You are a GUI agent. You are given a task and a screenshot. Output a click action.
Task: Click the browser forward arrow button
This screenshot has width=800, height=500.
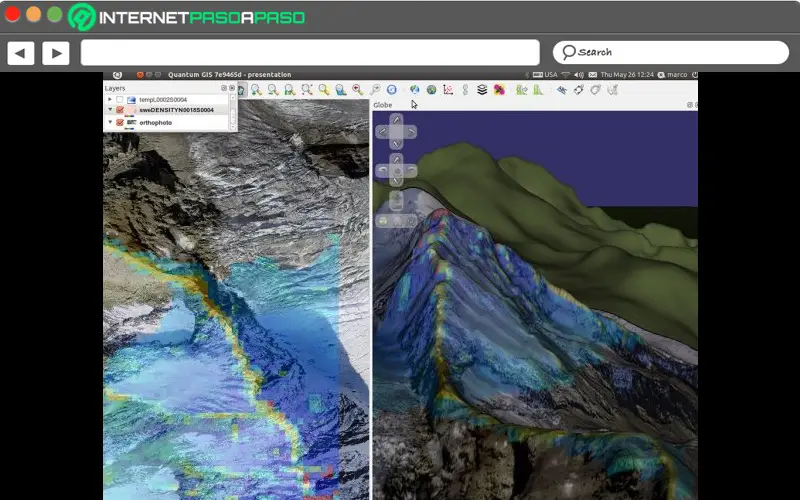56,53
